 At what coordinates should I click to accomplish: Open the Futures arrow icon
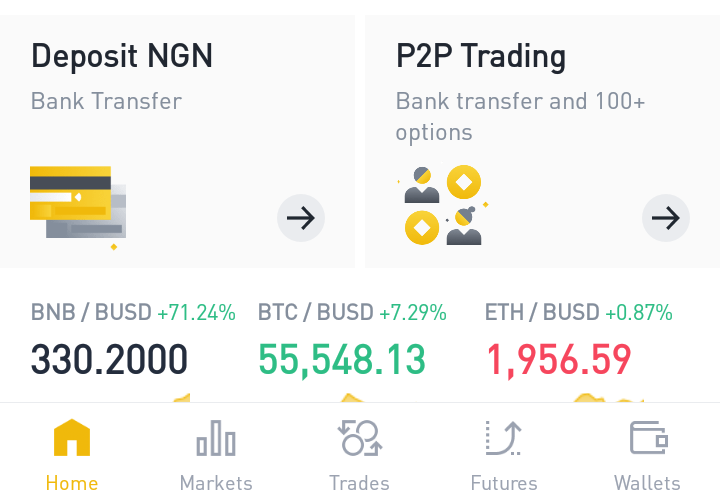pos(504,438)
